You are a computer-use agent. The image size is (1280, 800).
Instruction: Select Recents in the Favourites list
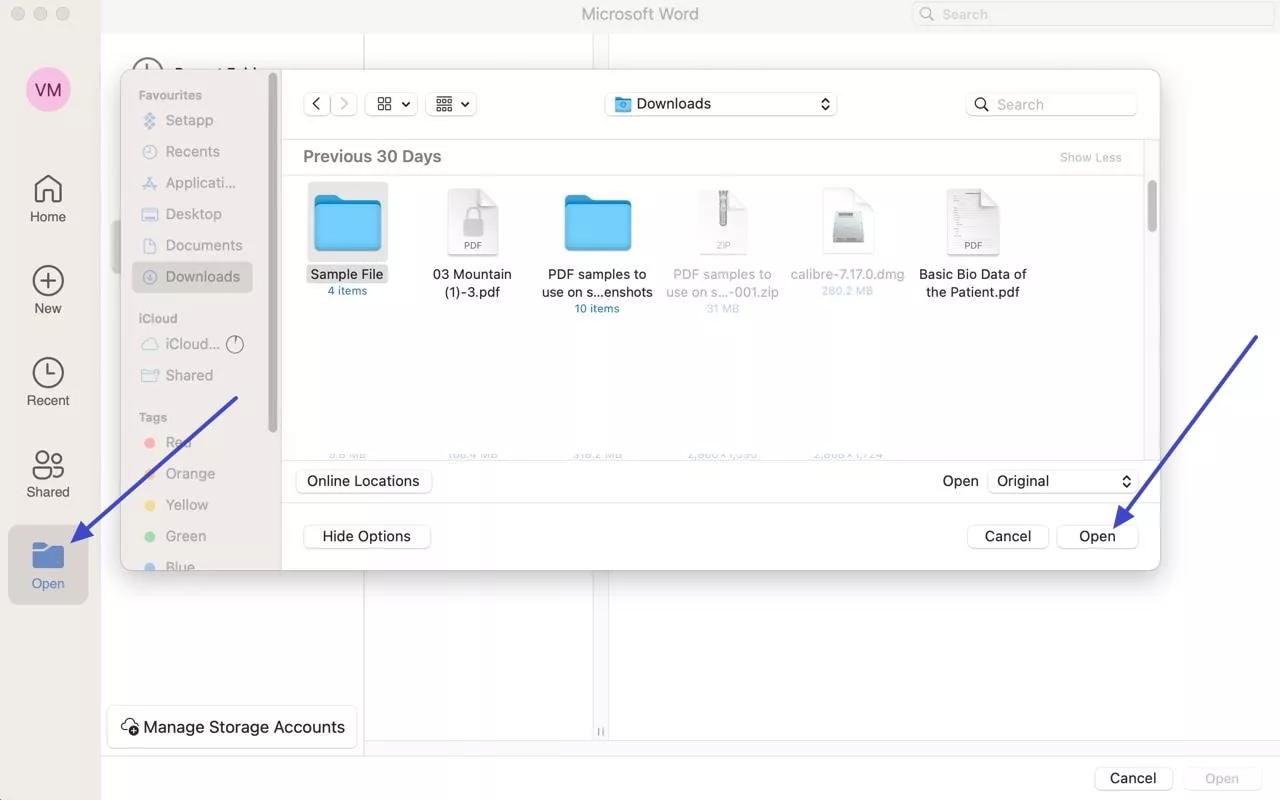[190, 151]
